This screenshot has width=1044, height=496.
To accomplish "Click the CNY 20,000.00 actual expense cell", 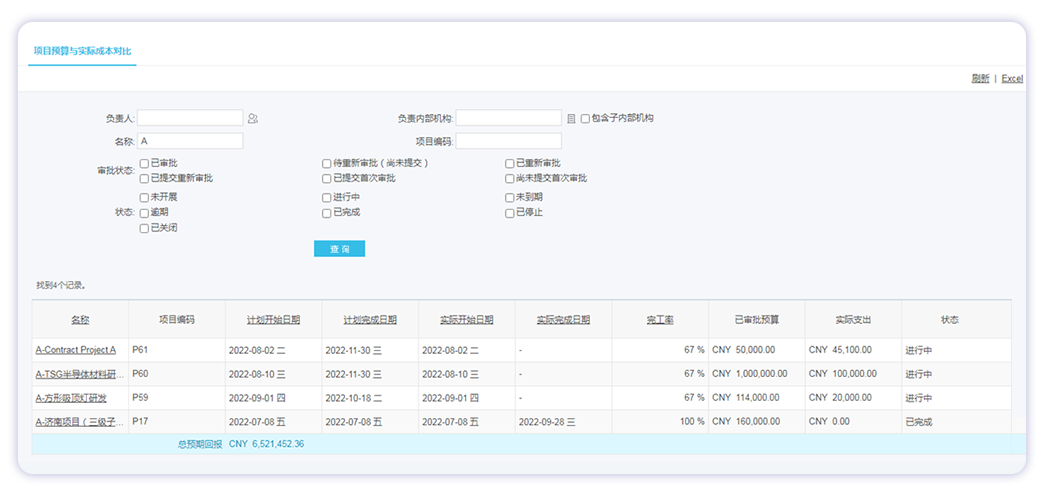I will click(x=854, y=398).
